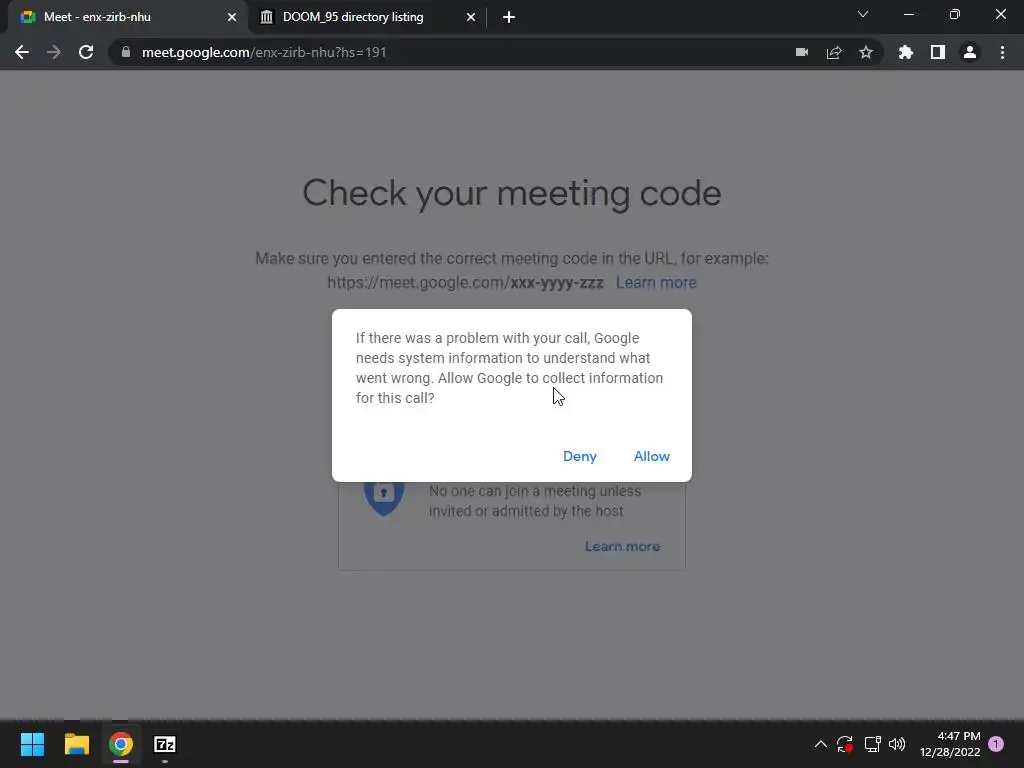
Task: Reload the Meet page
Action: 86,52
